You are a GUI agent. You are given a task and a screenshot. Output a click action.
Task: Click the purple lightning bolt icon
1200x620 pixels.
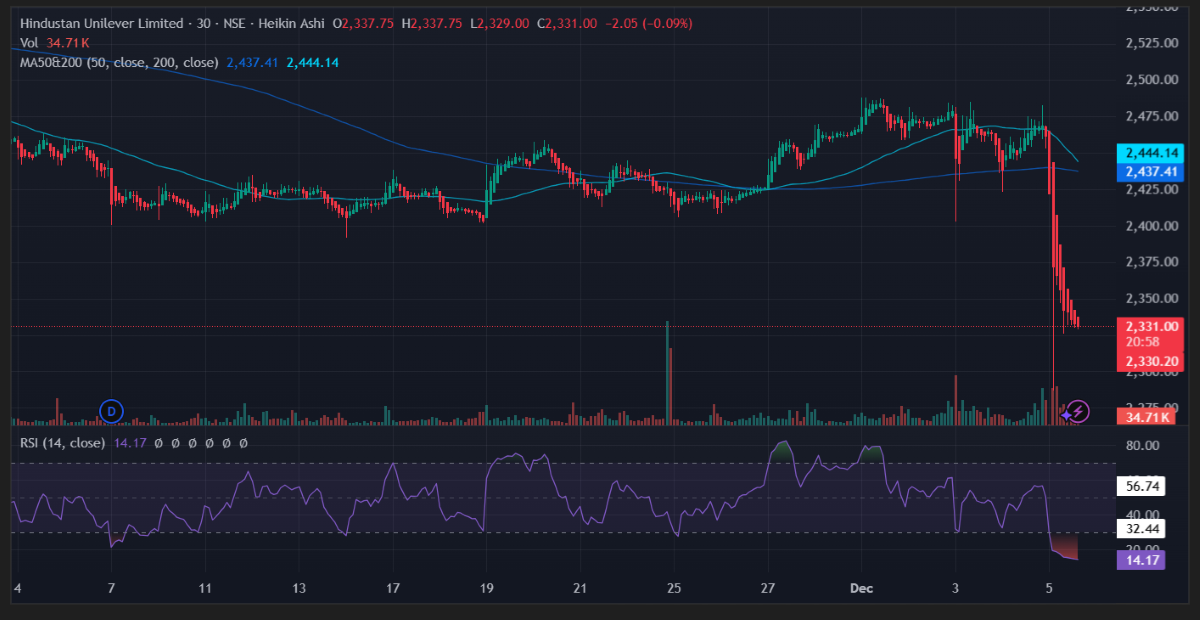click(1079, 410)
